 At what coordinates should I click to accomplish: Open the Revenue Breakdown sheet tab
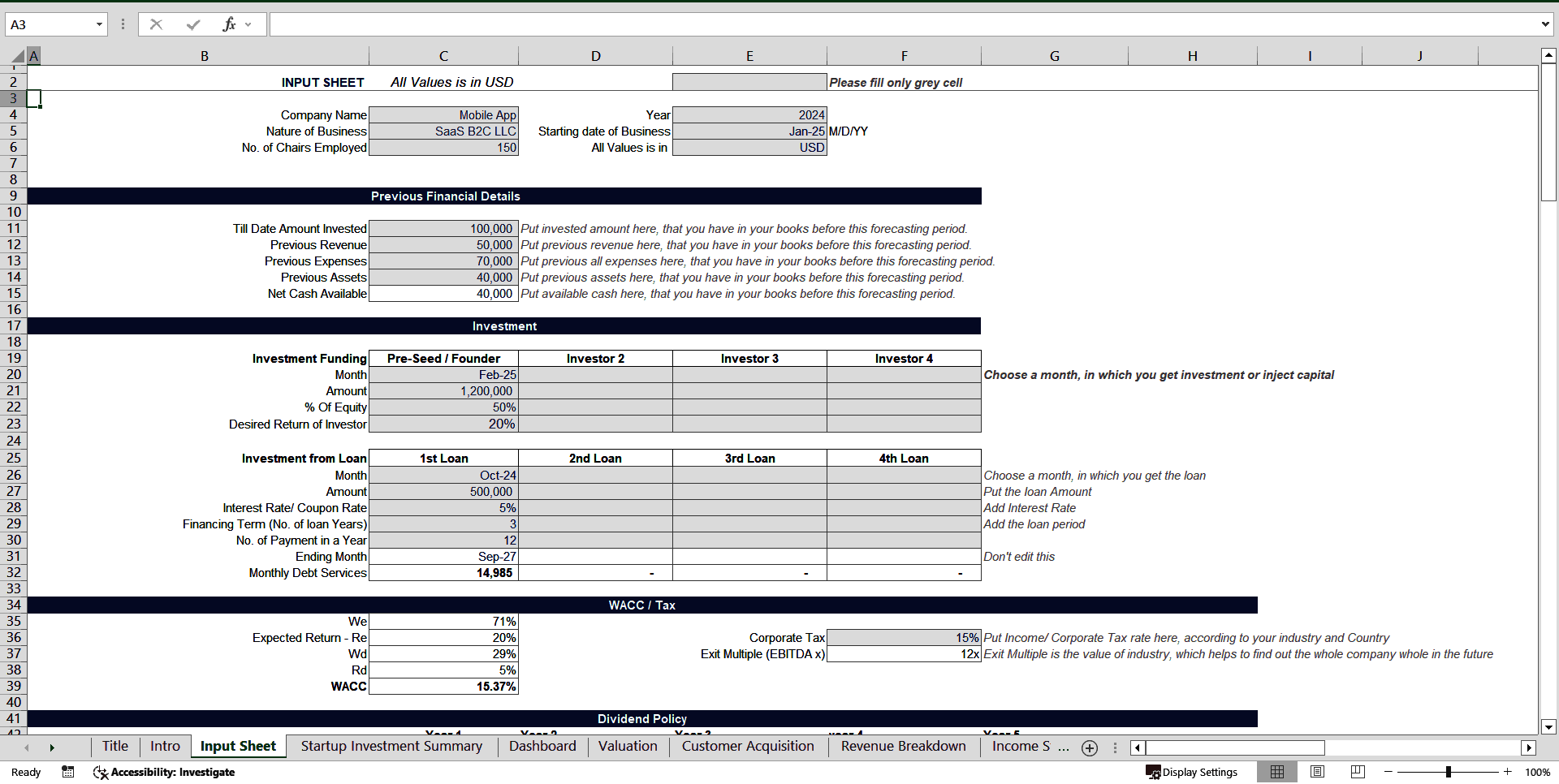(x=903, y=746)
